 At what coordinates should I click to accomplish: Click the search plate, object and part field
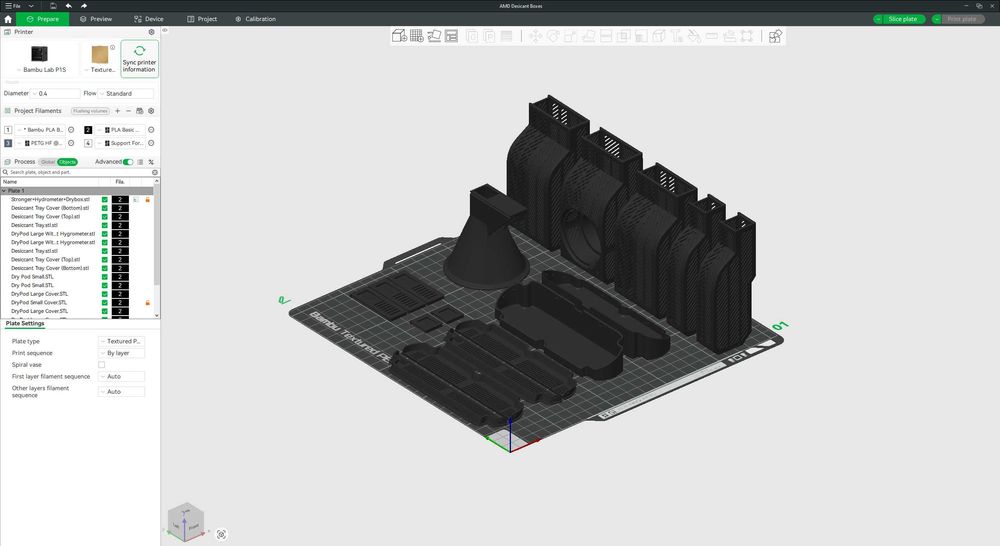tap(77, 172)
